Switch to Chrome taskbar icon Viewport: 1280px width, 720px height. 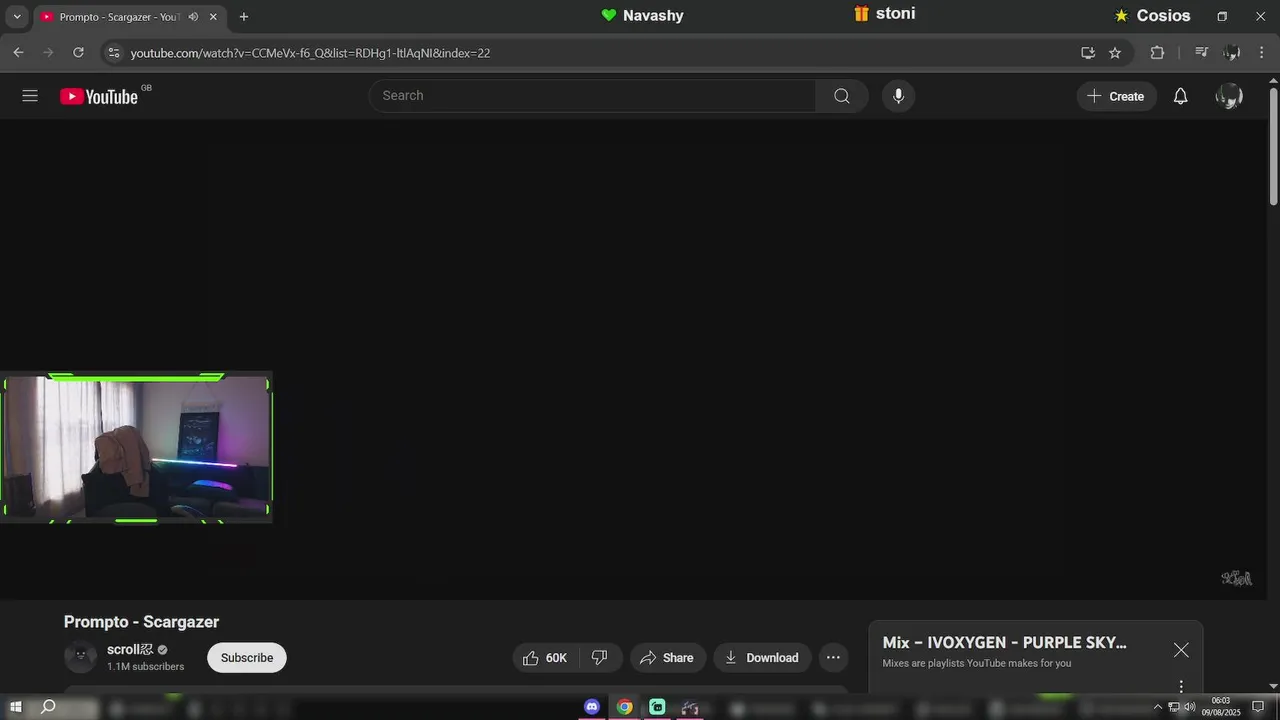tap(625, 707)
